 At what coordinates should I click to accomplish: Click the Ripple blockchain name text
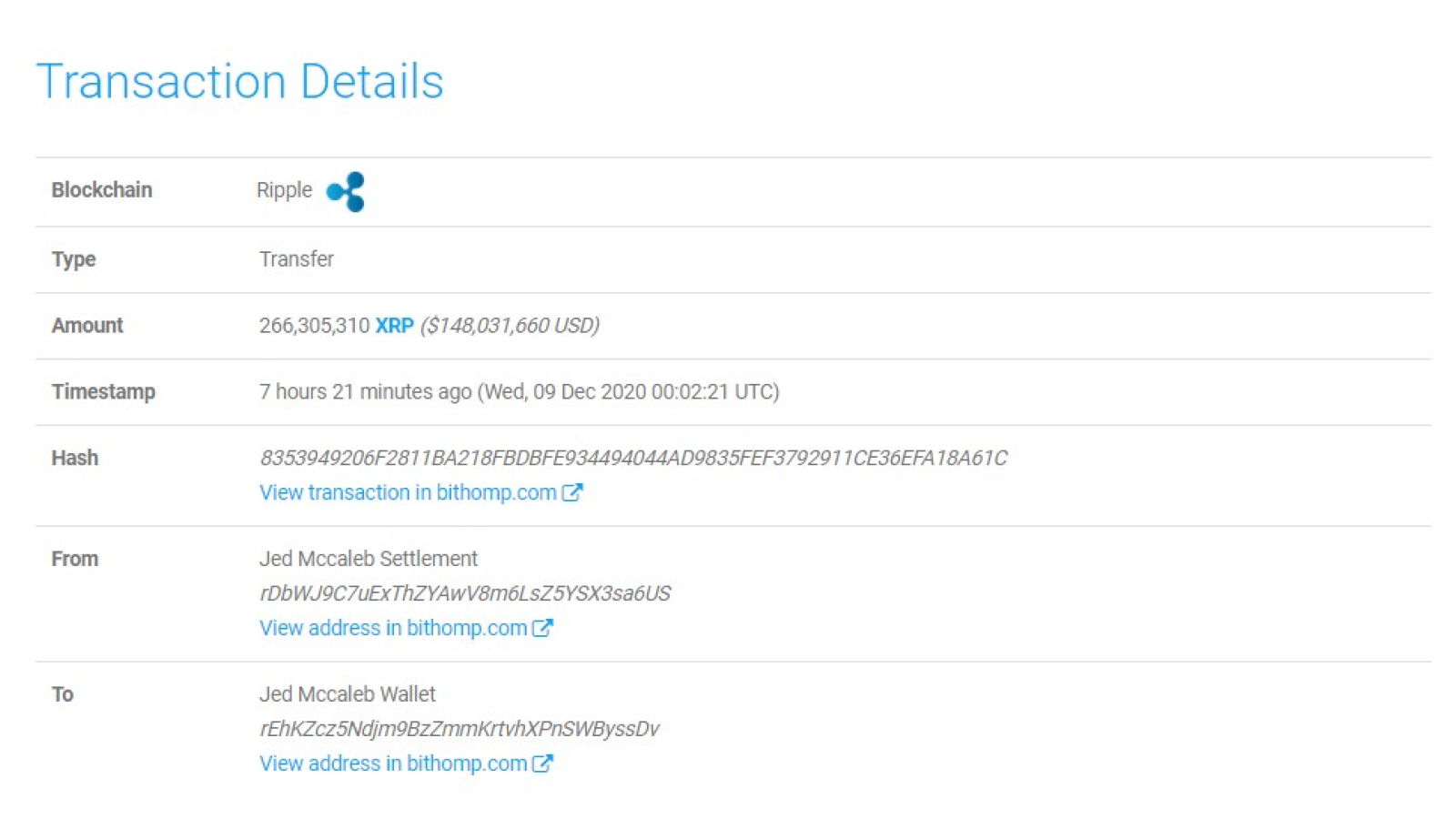pyautogui.click(x=284, y=190)
